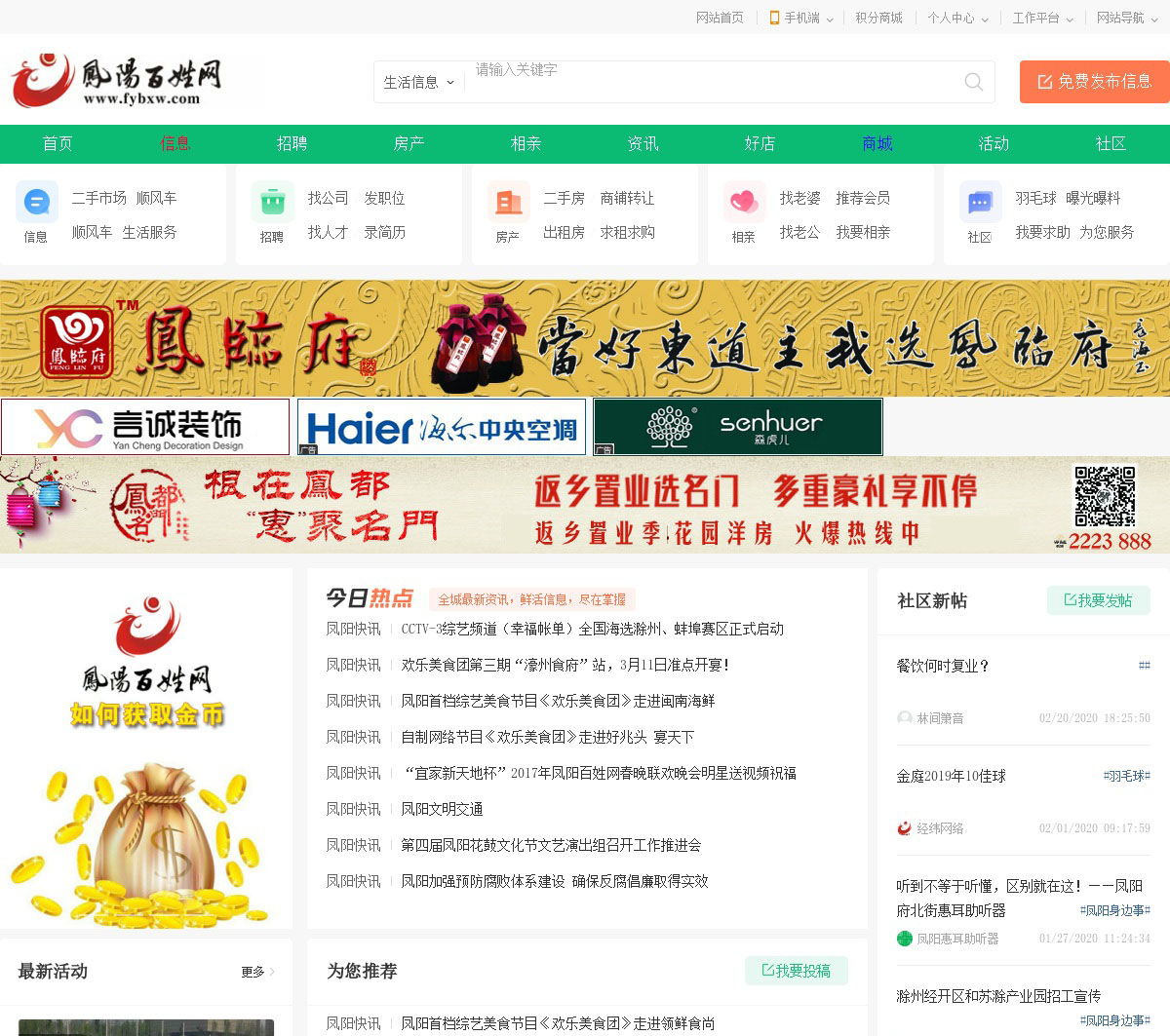Click the 二手市场 link
This screenshot has height=1036, width=1170.
pos(98,198)
